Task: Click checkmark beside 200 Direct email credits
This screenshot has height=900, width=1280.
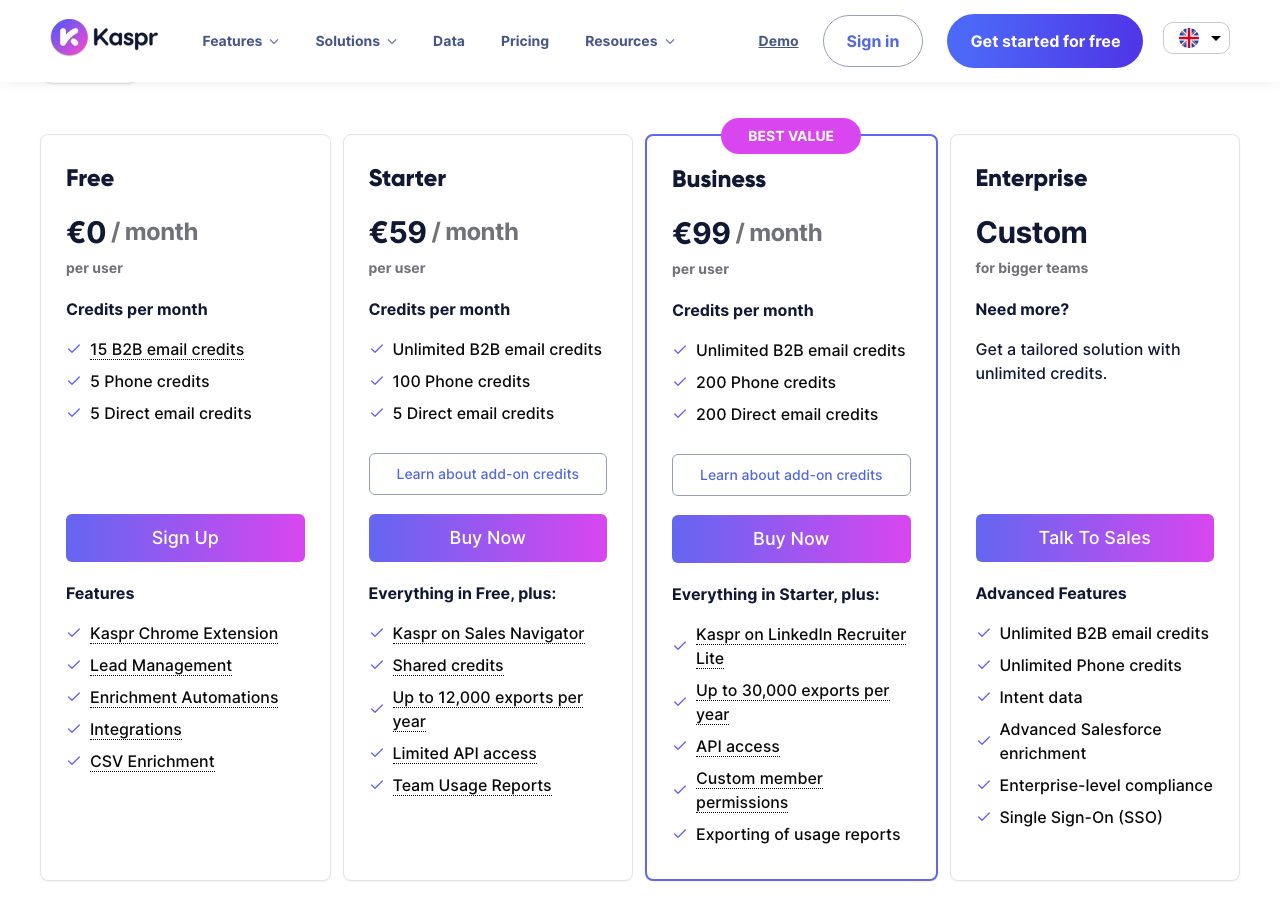Action: click(679, 414)
